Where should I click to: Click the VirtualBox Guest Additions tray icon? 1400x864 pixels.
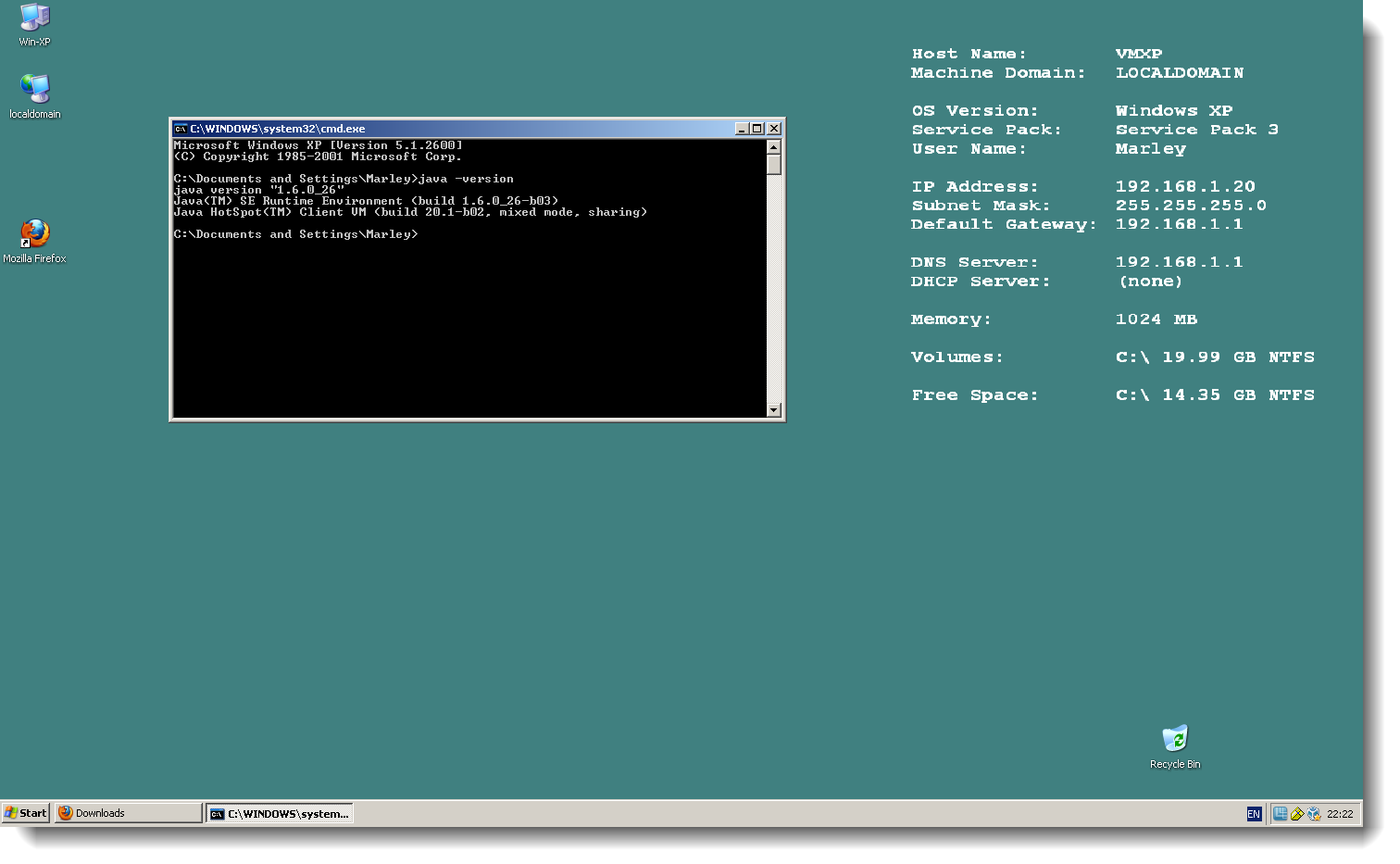coord(1315,813)
